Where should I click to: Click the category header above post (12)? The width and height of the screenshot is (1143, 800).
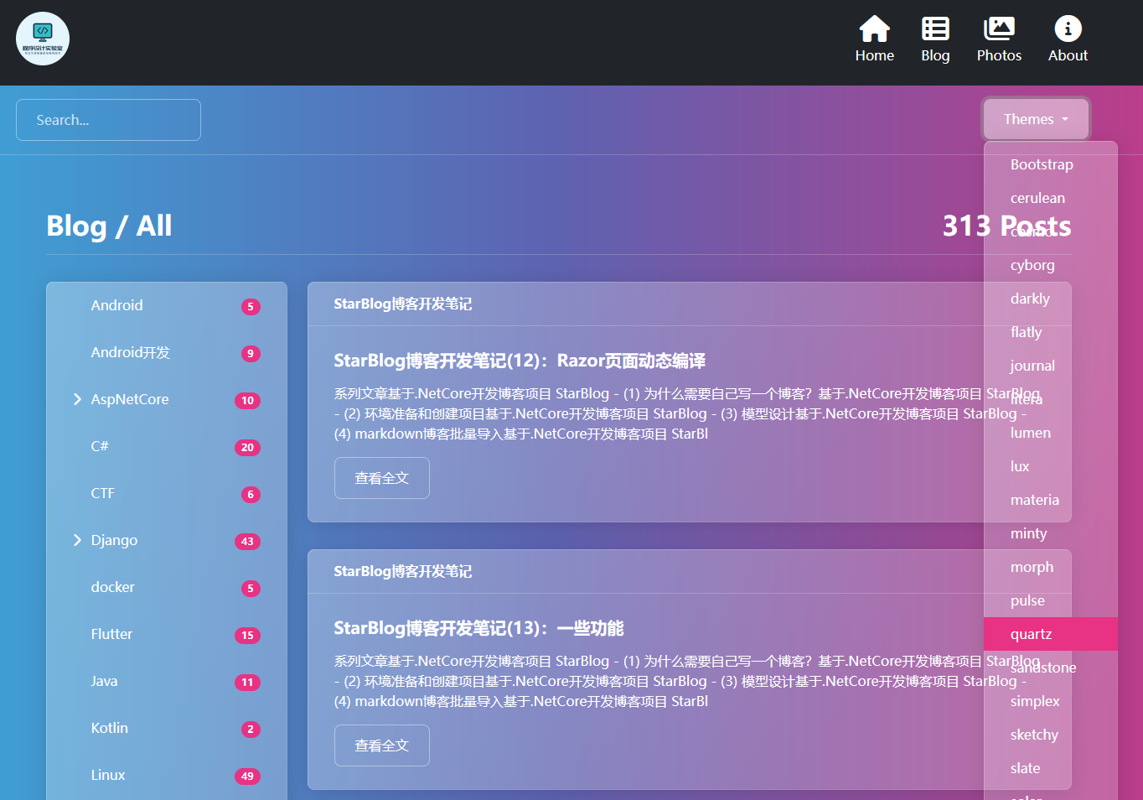[402, 303]
